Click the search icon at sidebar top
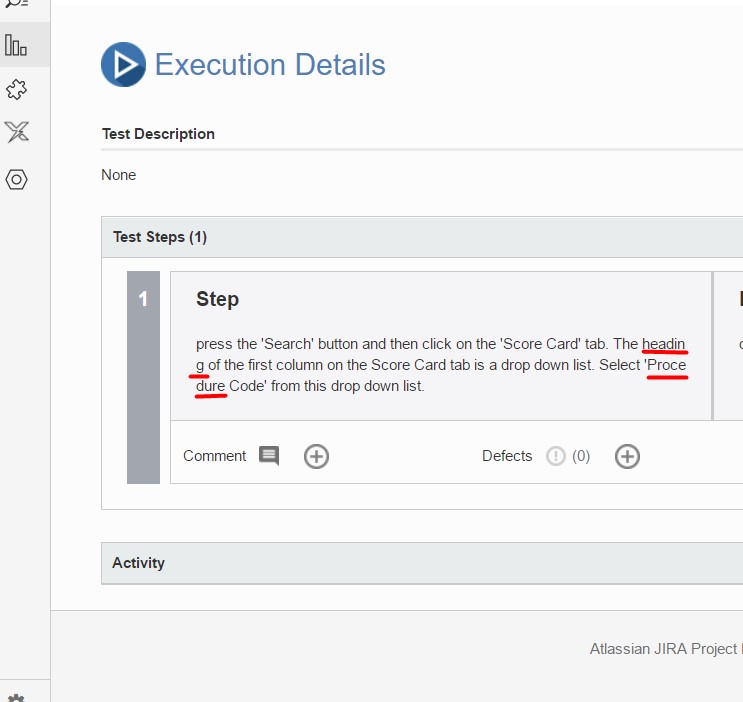743x702 pixels. pos(17,4)
